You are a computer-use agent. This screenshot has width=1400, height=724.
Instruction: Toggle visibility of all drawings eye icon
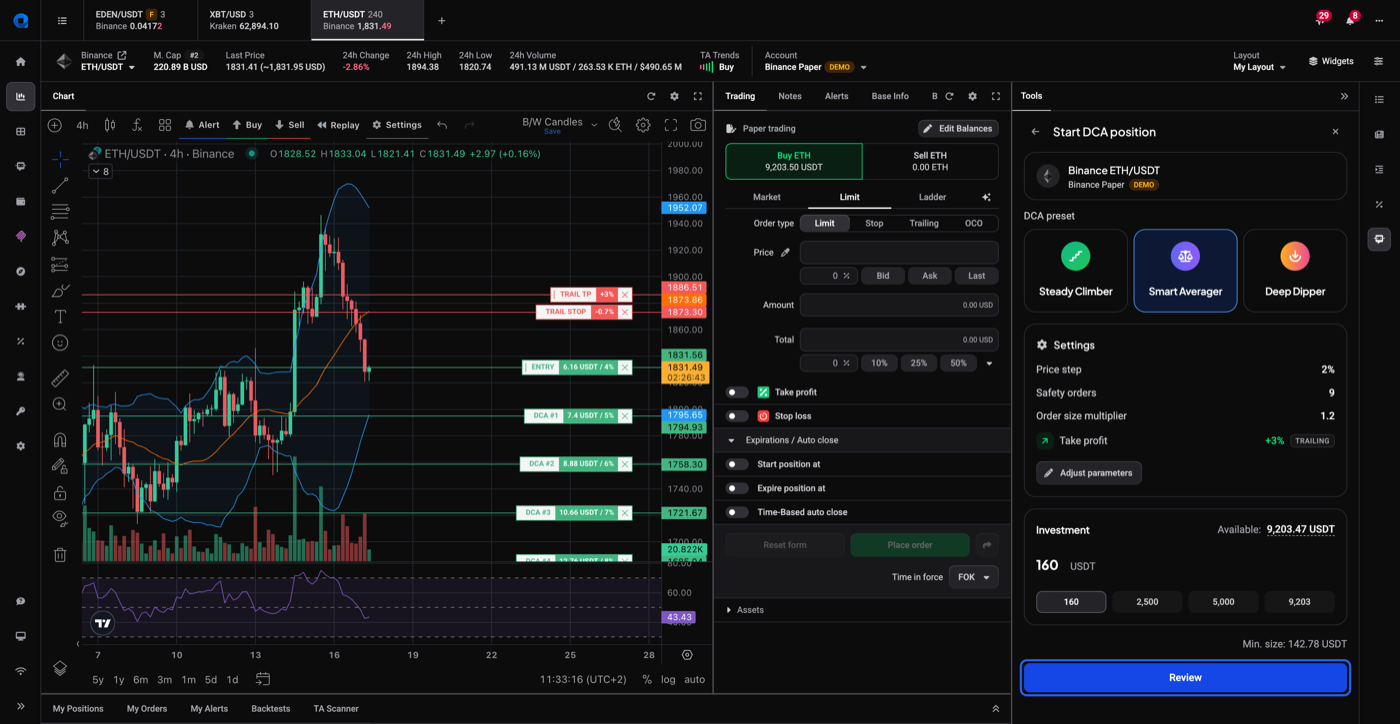(x=60, y=518)
